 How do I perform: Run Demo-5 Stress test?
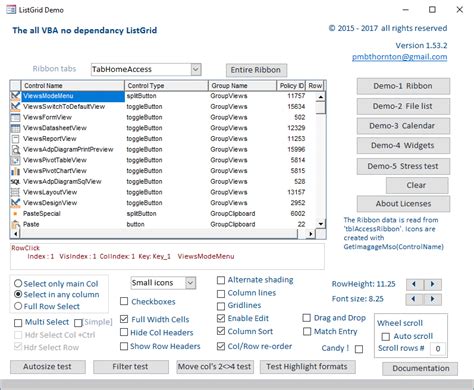click(403, 166)
